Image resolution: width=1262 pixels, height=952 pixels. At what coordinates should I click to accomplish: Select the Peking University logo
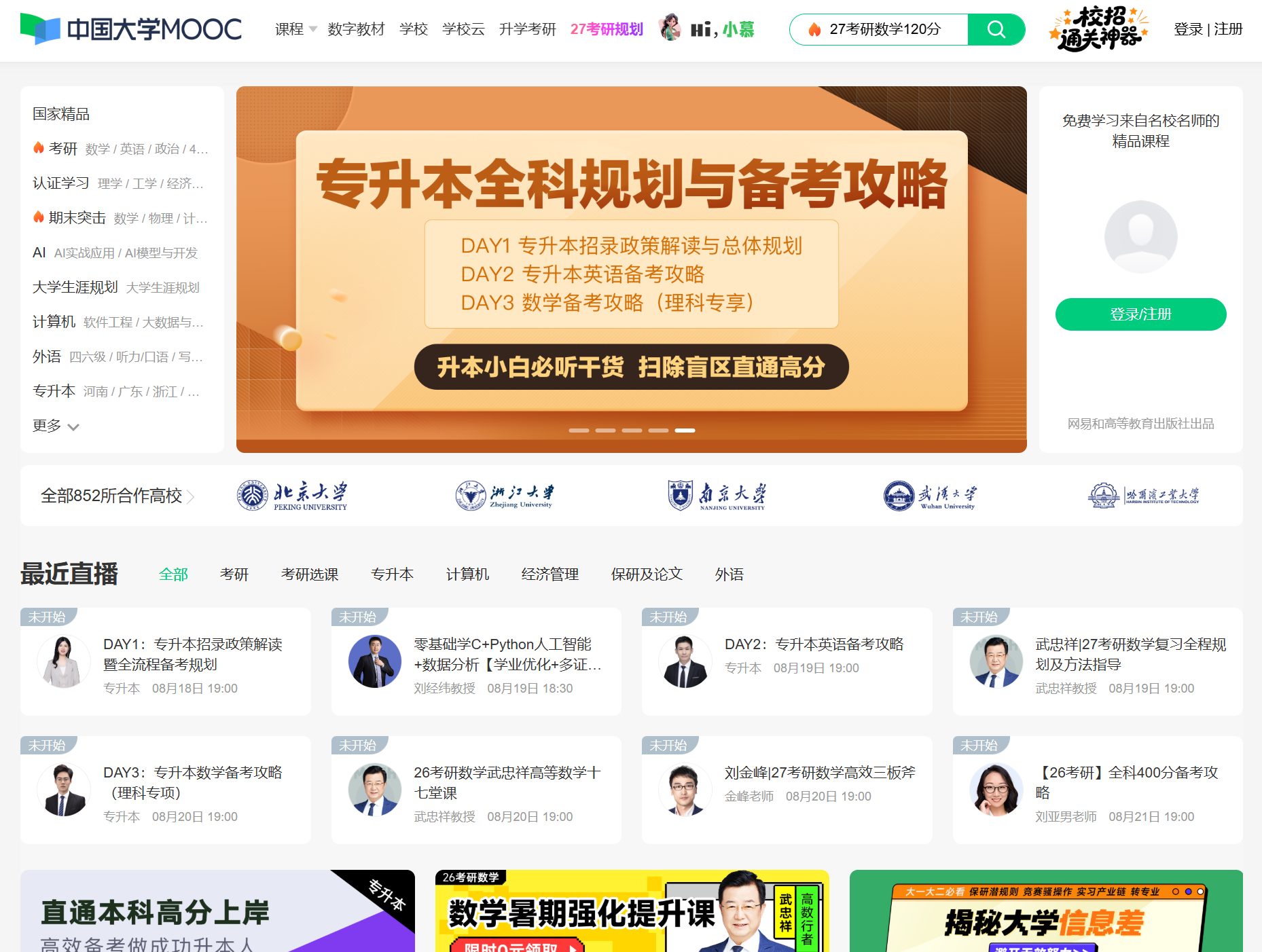pos(292,495)
